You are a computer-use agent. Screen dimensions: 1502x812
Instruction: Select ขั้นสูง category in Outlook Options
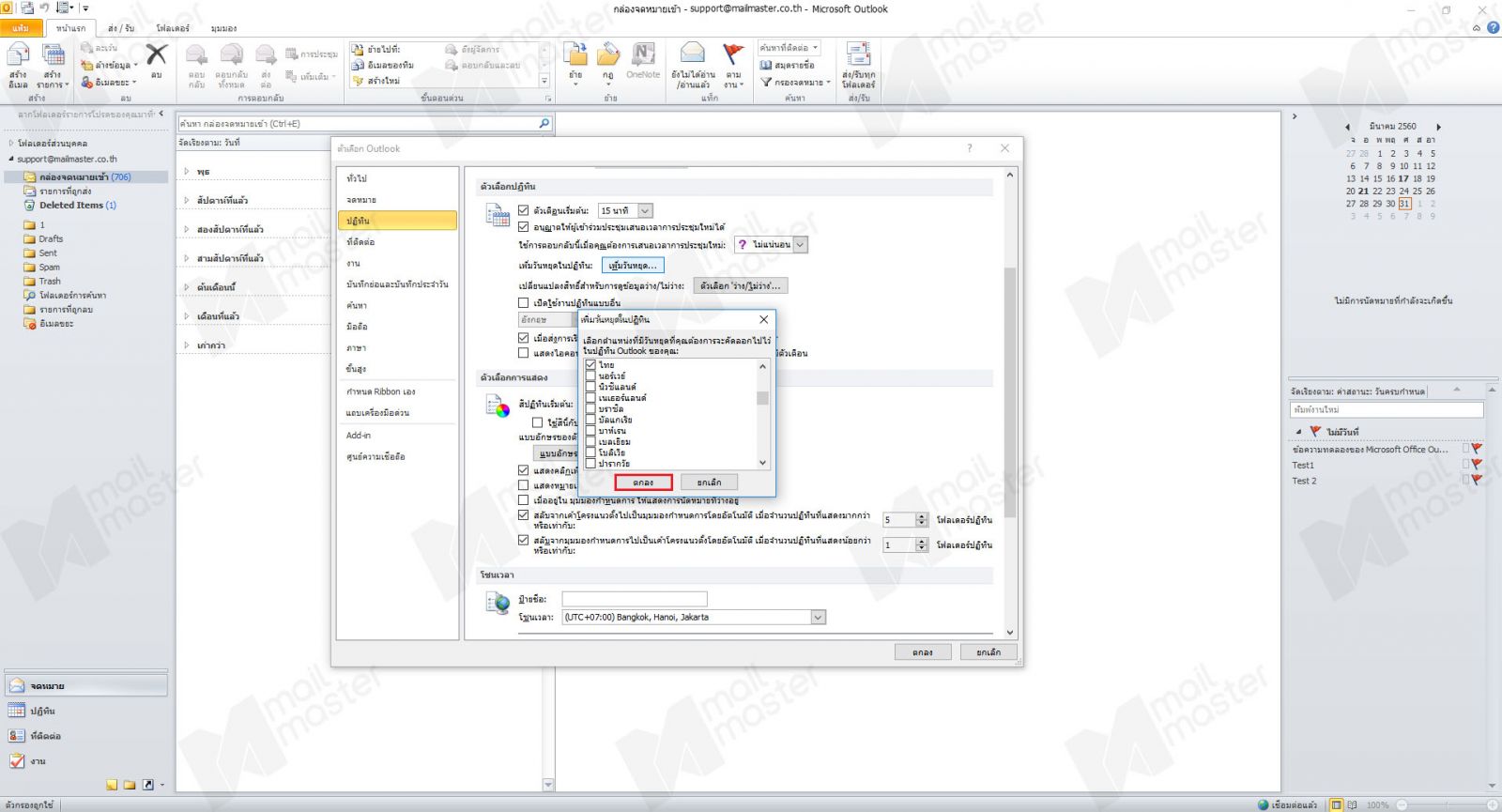coord(397,369)
